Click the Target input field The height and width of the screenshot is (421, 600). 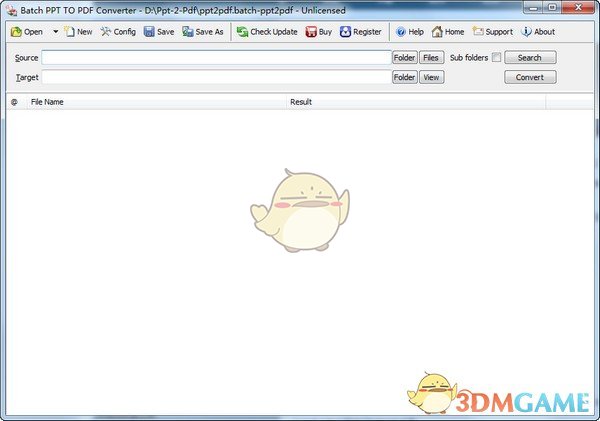pyautogui.click(x=217, y=77)
